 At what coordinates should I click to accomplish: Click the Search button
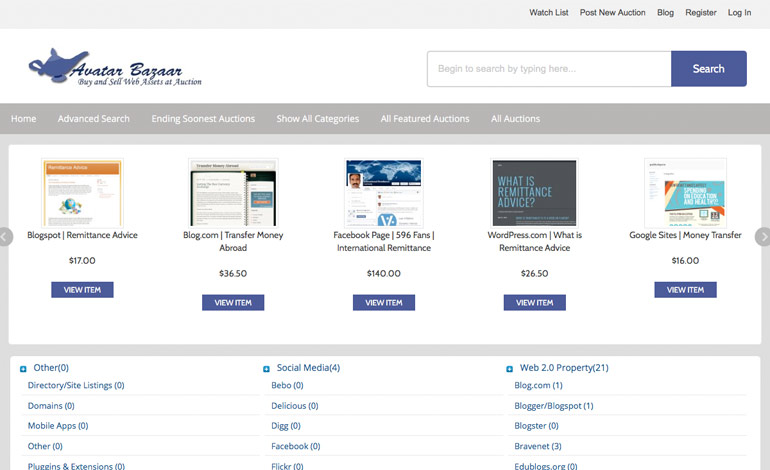tap(709, 69)
